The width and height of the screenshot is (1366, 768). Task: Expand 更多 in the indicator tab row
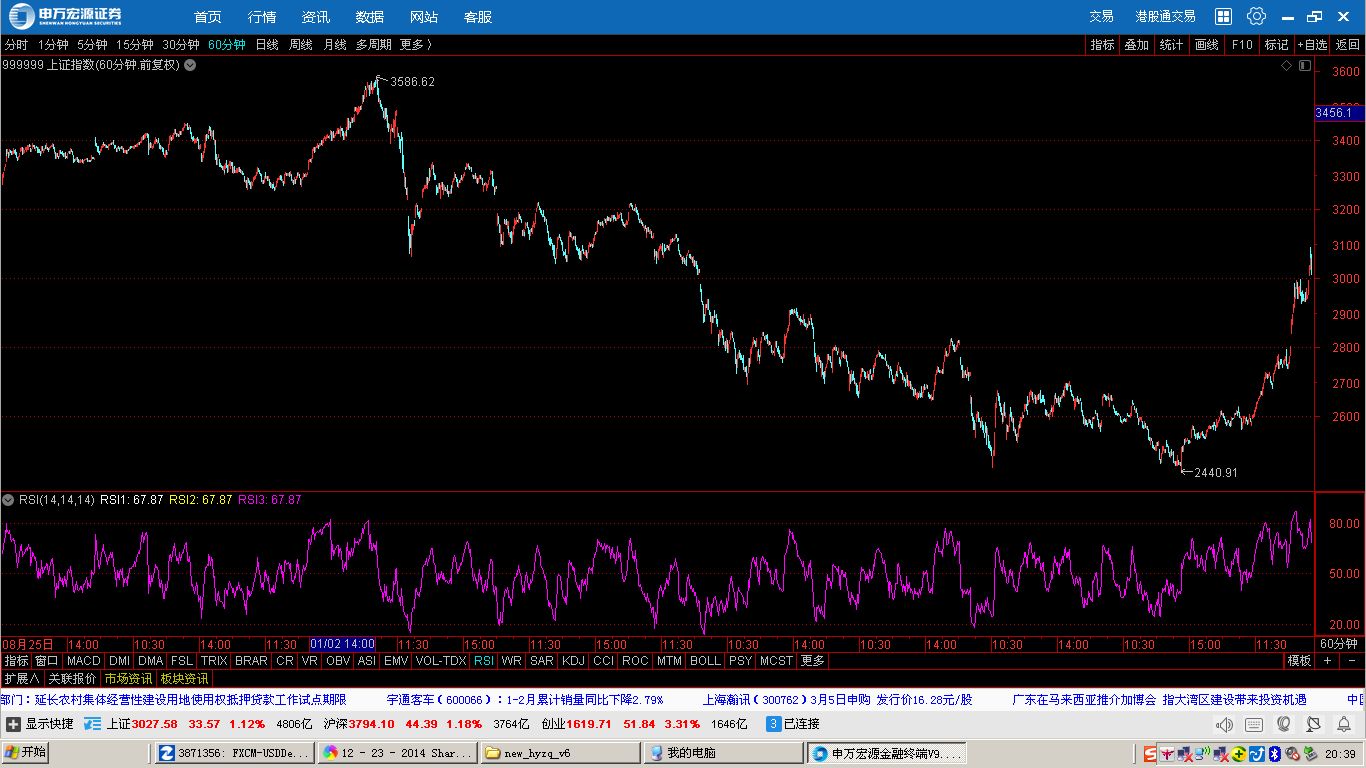(x=813, y=661)
